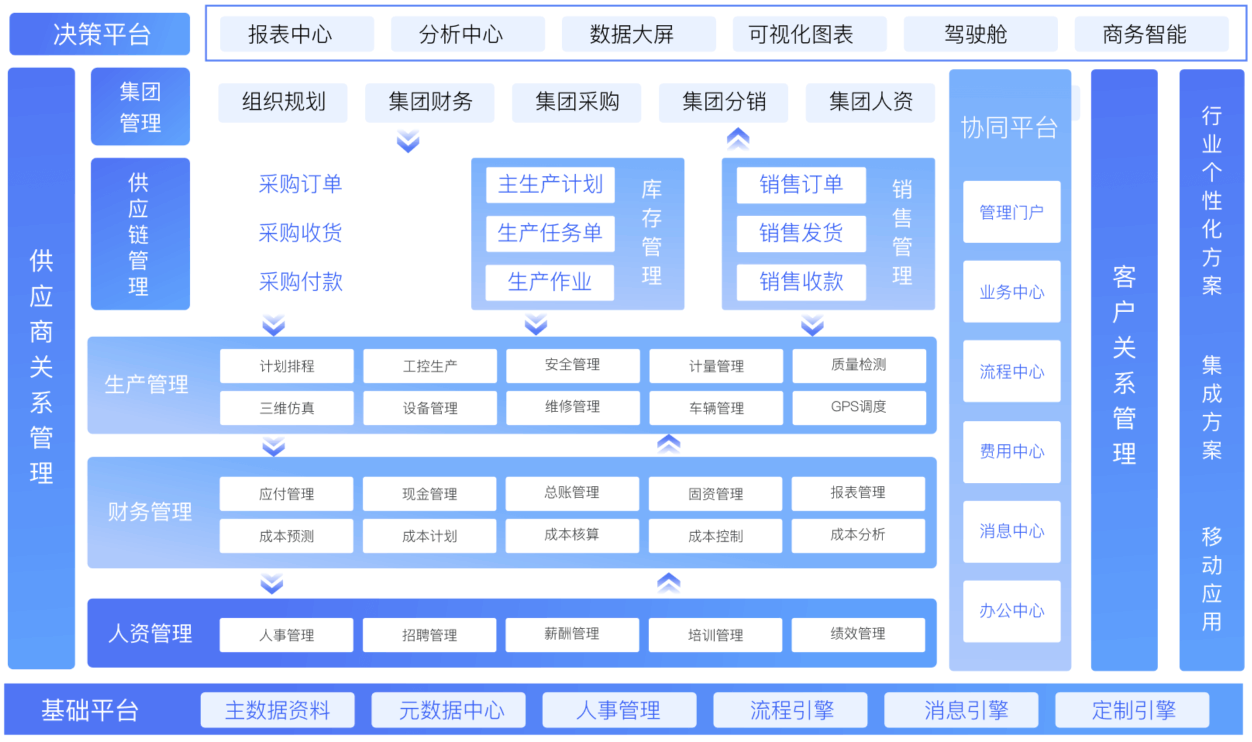
Task: Click the 供应商关系管理 column
Action: coord(41,368)
